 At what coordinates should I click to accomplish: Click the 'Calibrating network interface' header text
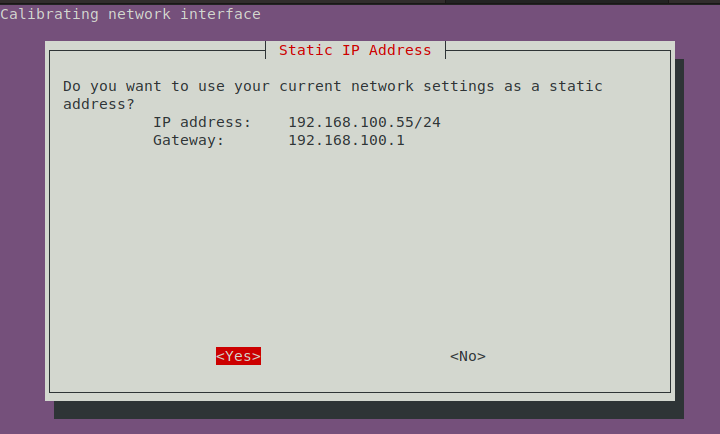(x=130, y=14)
